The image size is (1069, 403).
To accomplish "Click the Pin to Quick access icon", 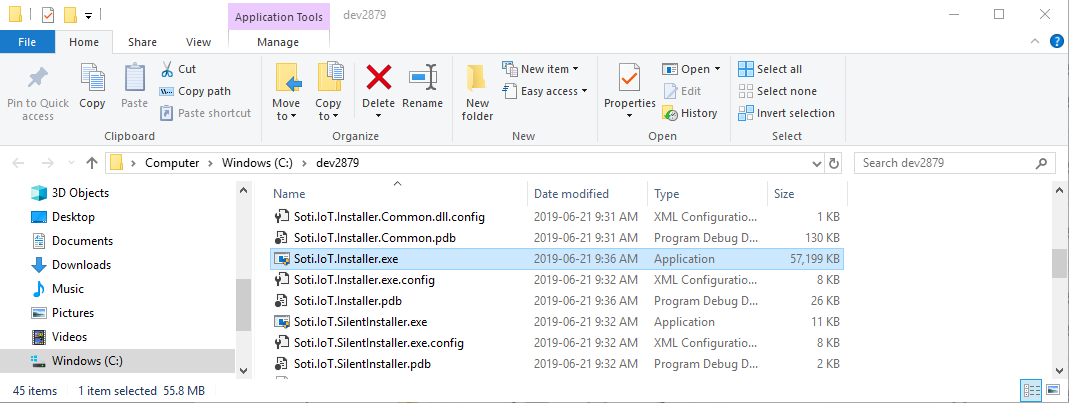I will tap(37, 78).
